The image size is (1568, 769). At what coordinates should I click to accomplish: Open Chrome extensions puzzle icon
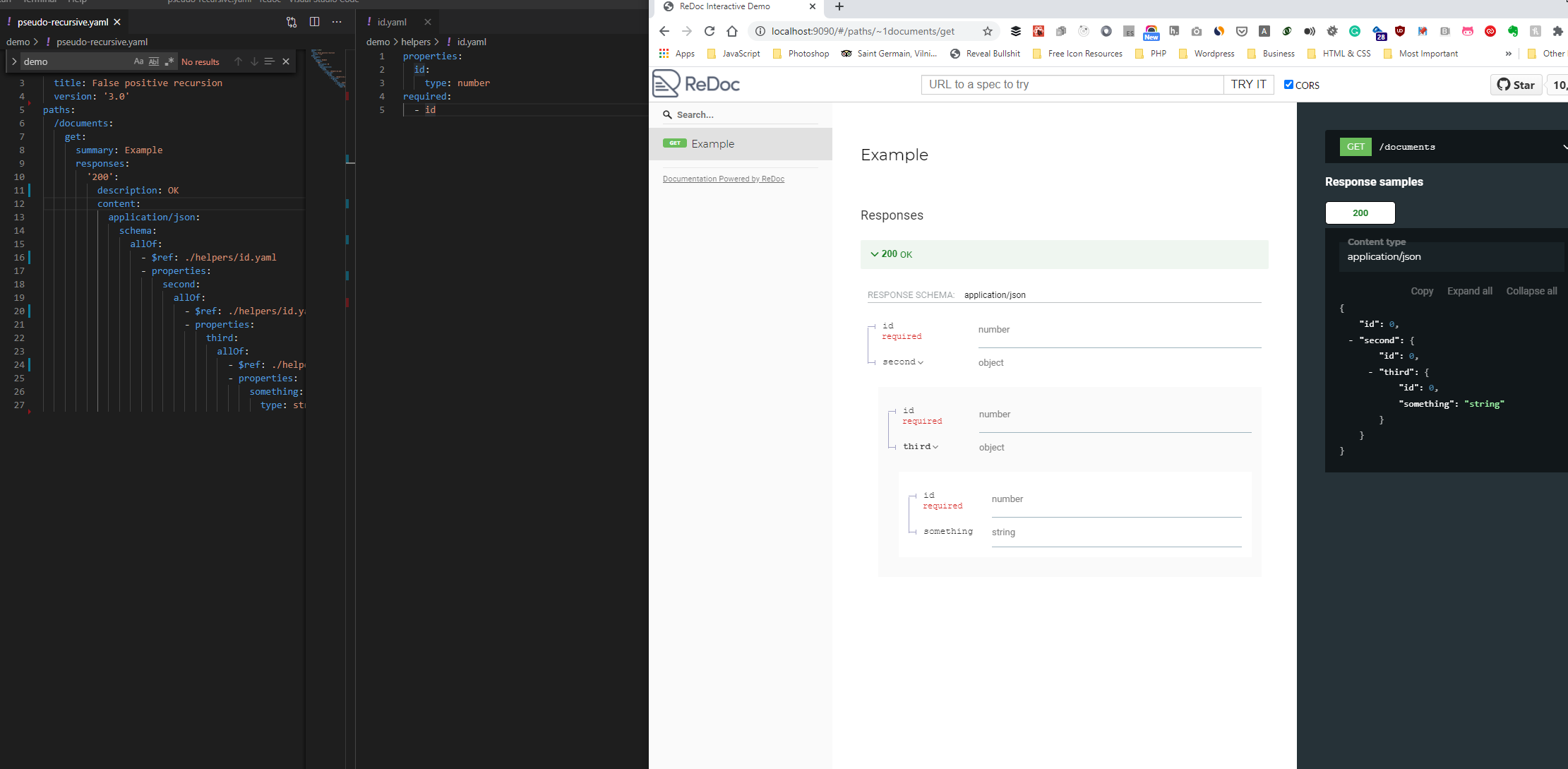(1558, 31)
